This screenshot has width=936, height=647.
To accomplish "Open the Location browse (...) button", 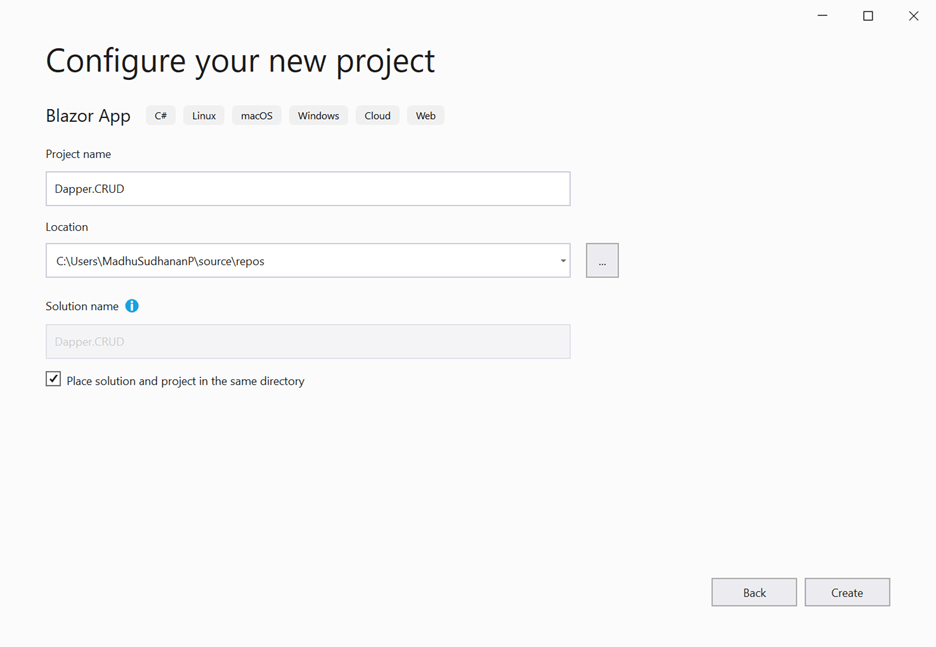I will [602, 261].
